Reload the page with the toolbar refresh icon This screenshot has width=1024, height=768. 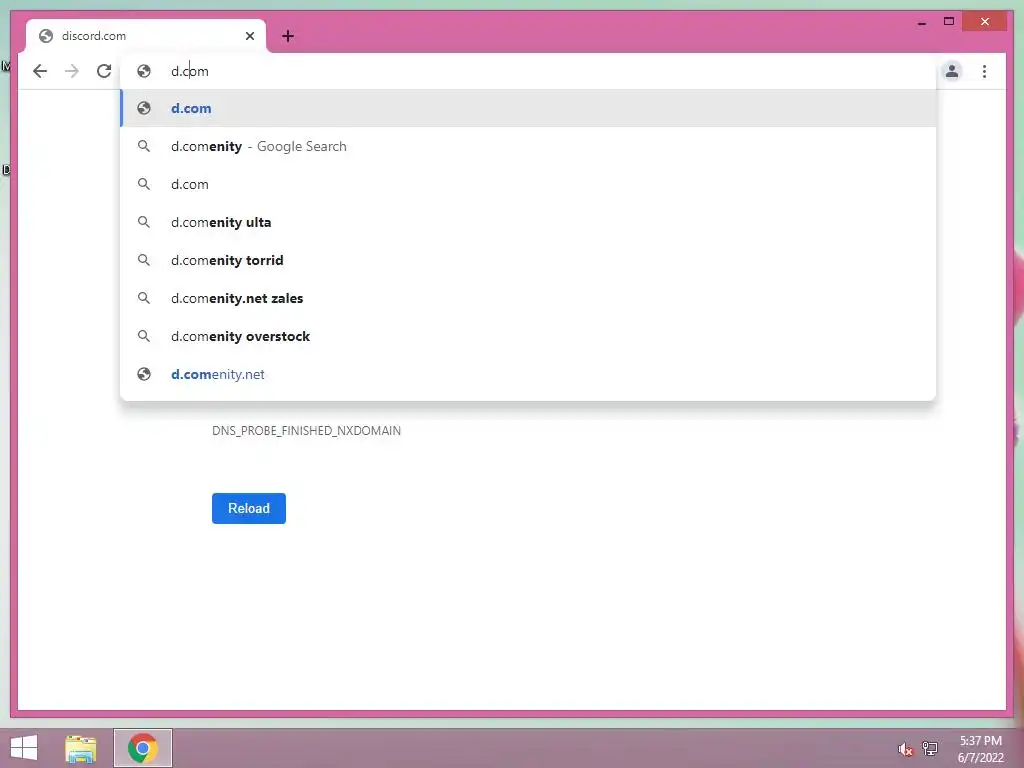(104, 71)
